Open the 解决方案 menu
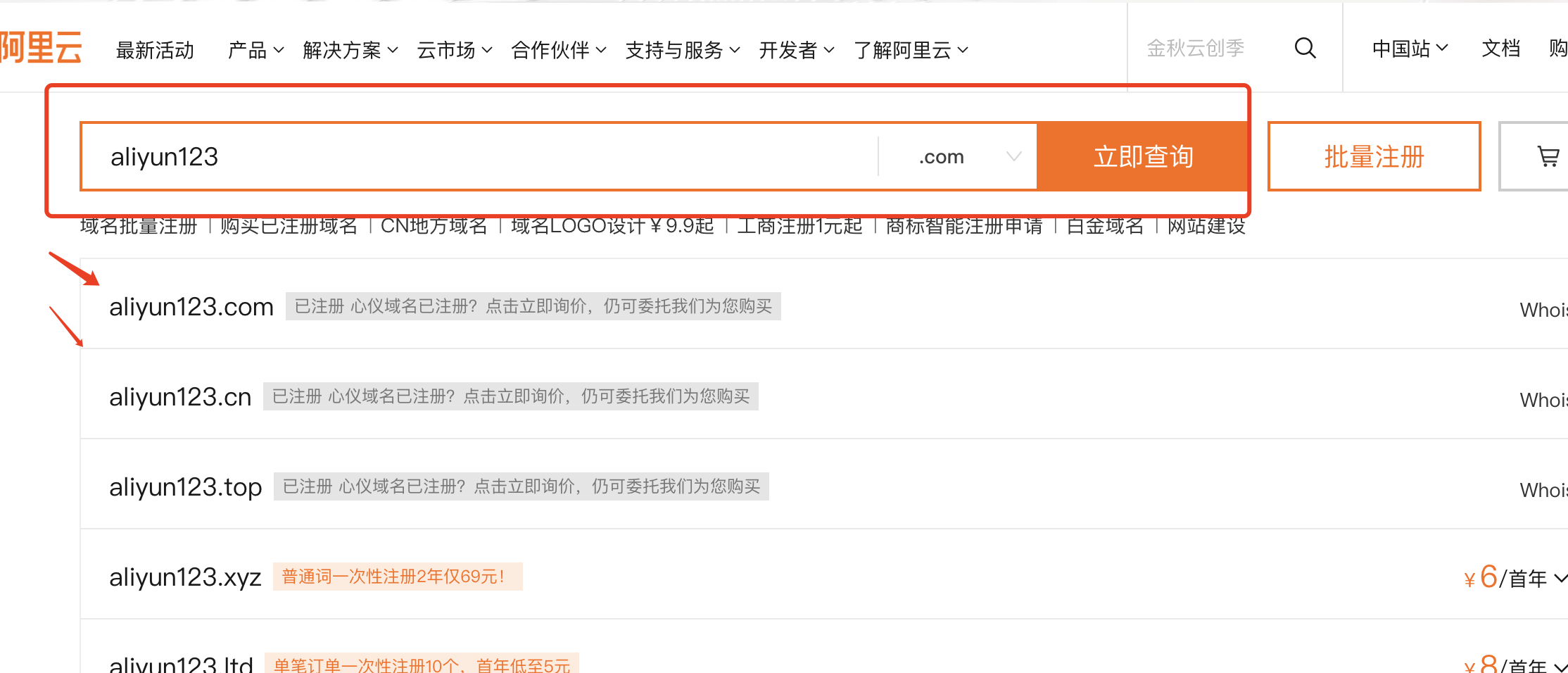1568x673 pixels. tap(350, 50)
